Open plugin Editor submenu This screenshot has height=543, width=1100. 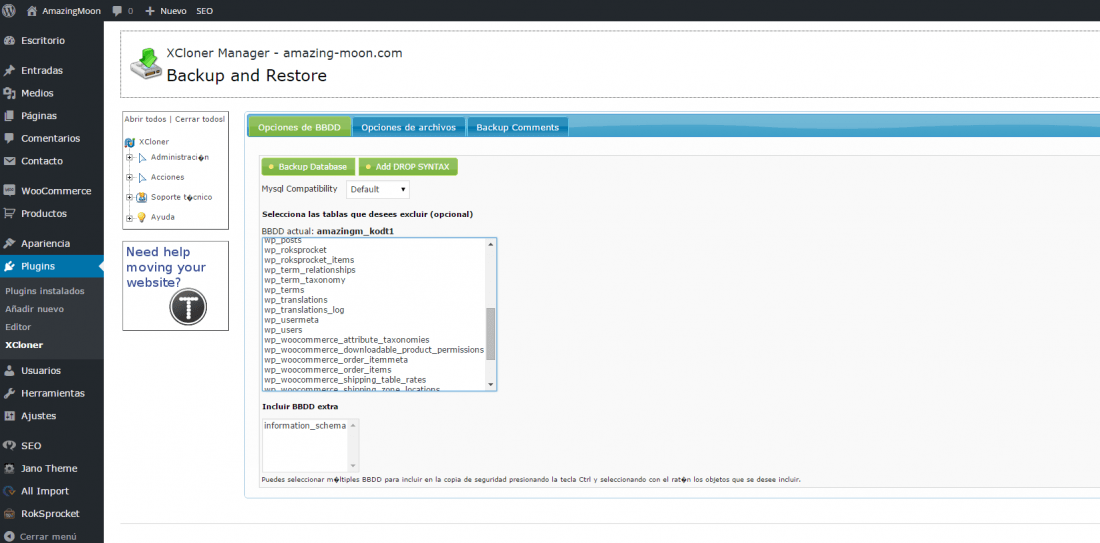tap(18, 327)
